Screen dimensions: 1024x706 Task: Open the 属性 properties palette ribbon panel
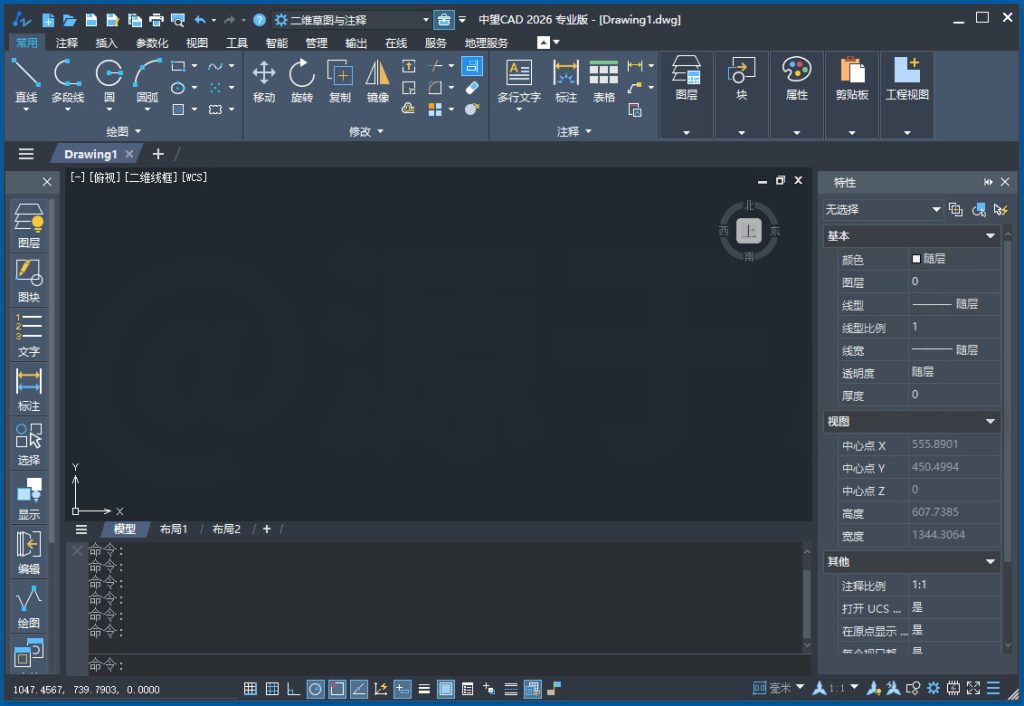coord(796,95)
